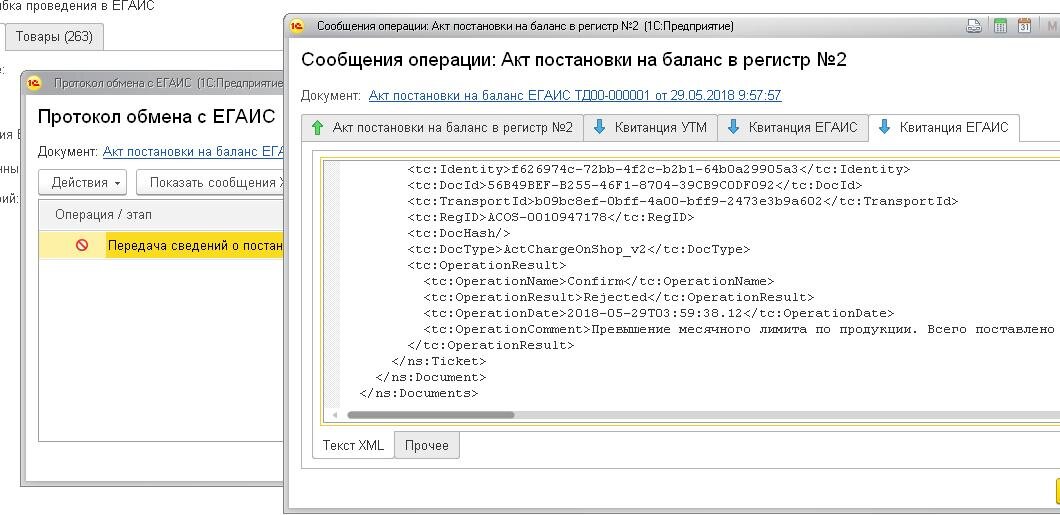Click the Протокол обмена с ЕГАИС heading
The height and width of the screenshot is (515, 1060).
click(157, 116)
